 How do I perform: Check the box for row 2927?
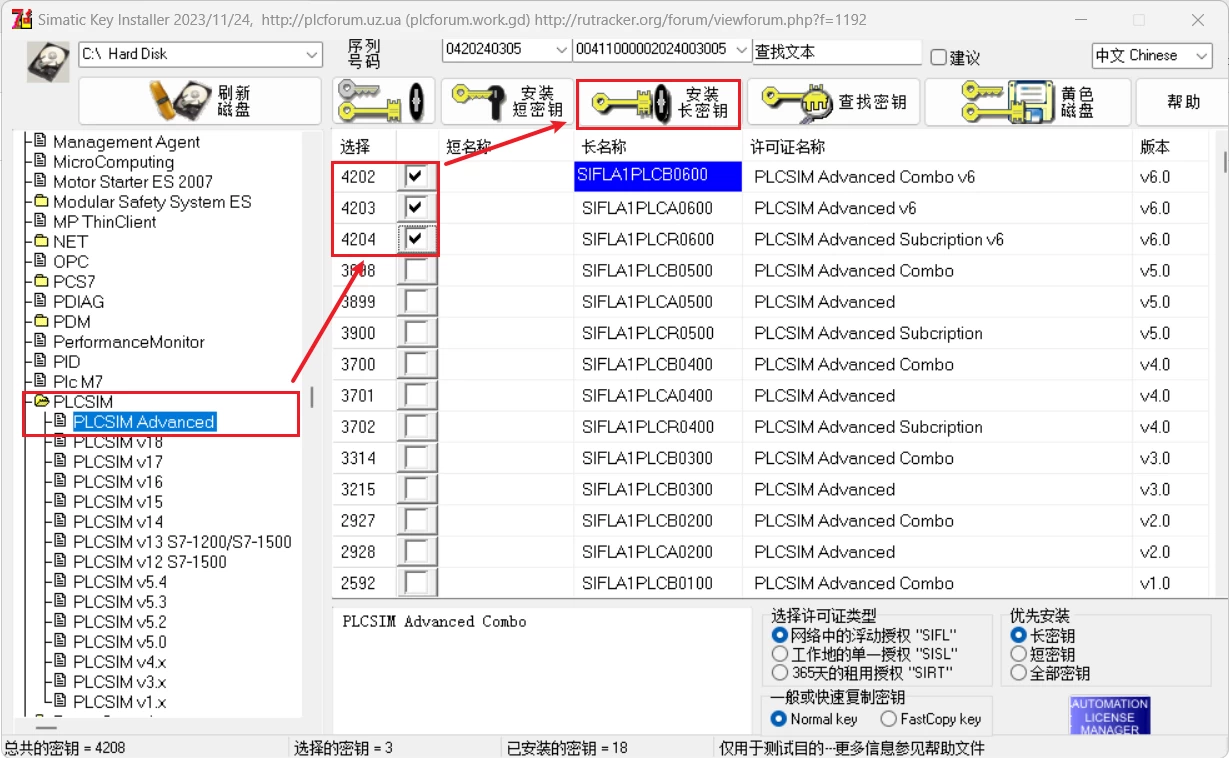point(416,520)
